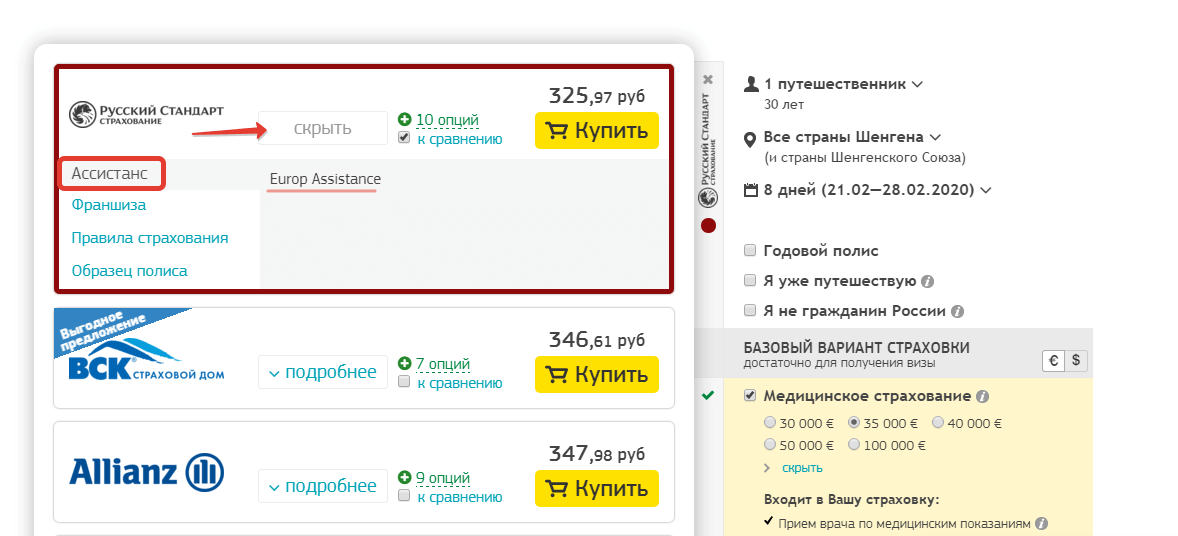Collapse medical options with скрыть link
This screenshot has height=536, width=1178.
pos(802,468)
